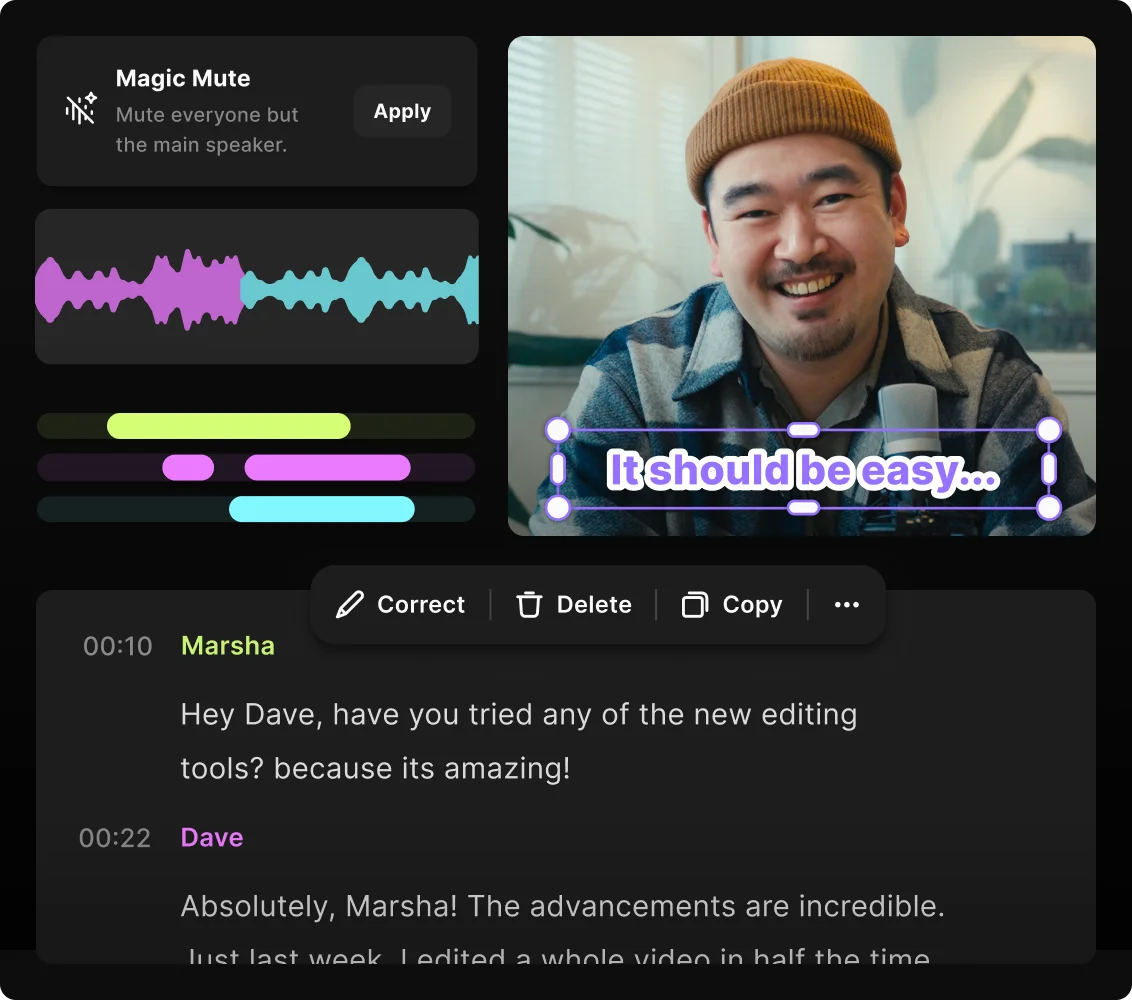Viewport: 1132px width, 1000px height.
Task: Apply Magic Mute to the audio
Action: pyautogui.click(x=402, y=111)
